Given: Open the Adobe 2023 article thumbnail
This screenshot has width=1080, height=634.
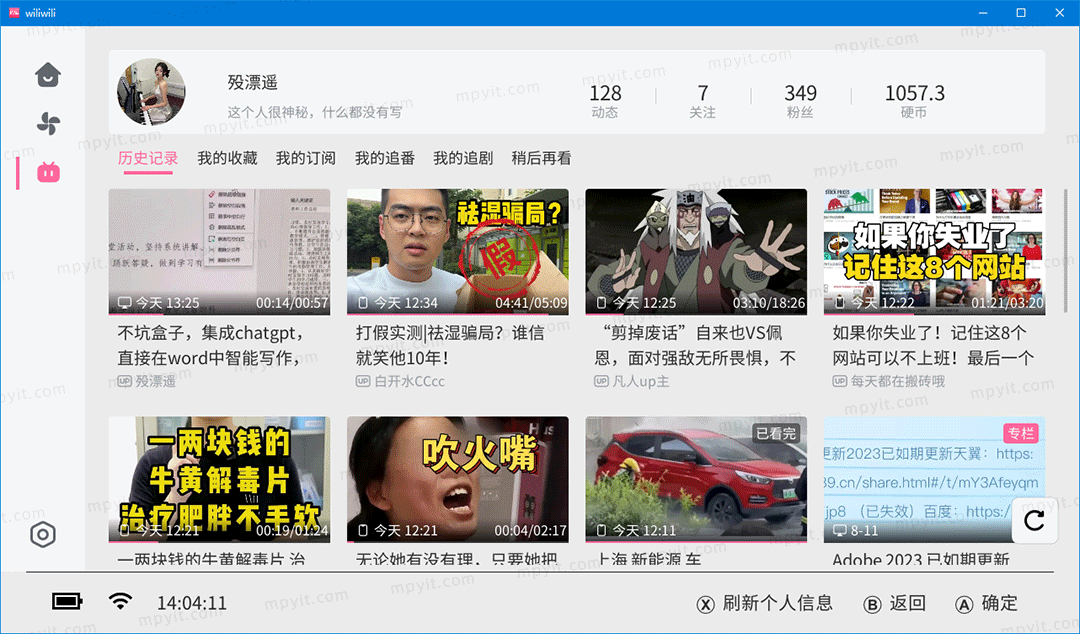Looking at the screenshot, I should click(935, 479).
